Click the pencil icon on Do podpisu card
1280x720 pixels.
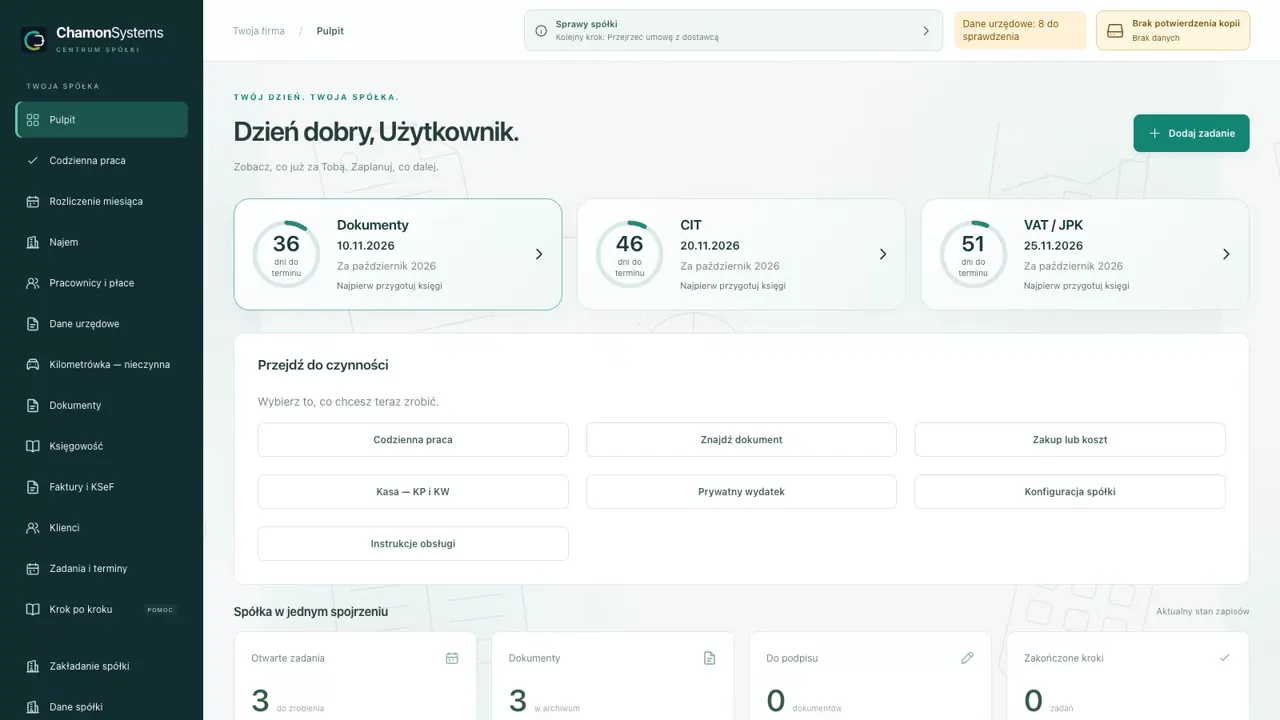tap(967, 658)
